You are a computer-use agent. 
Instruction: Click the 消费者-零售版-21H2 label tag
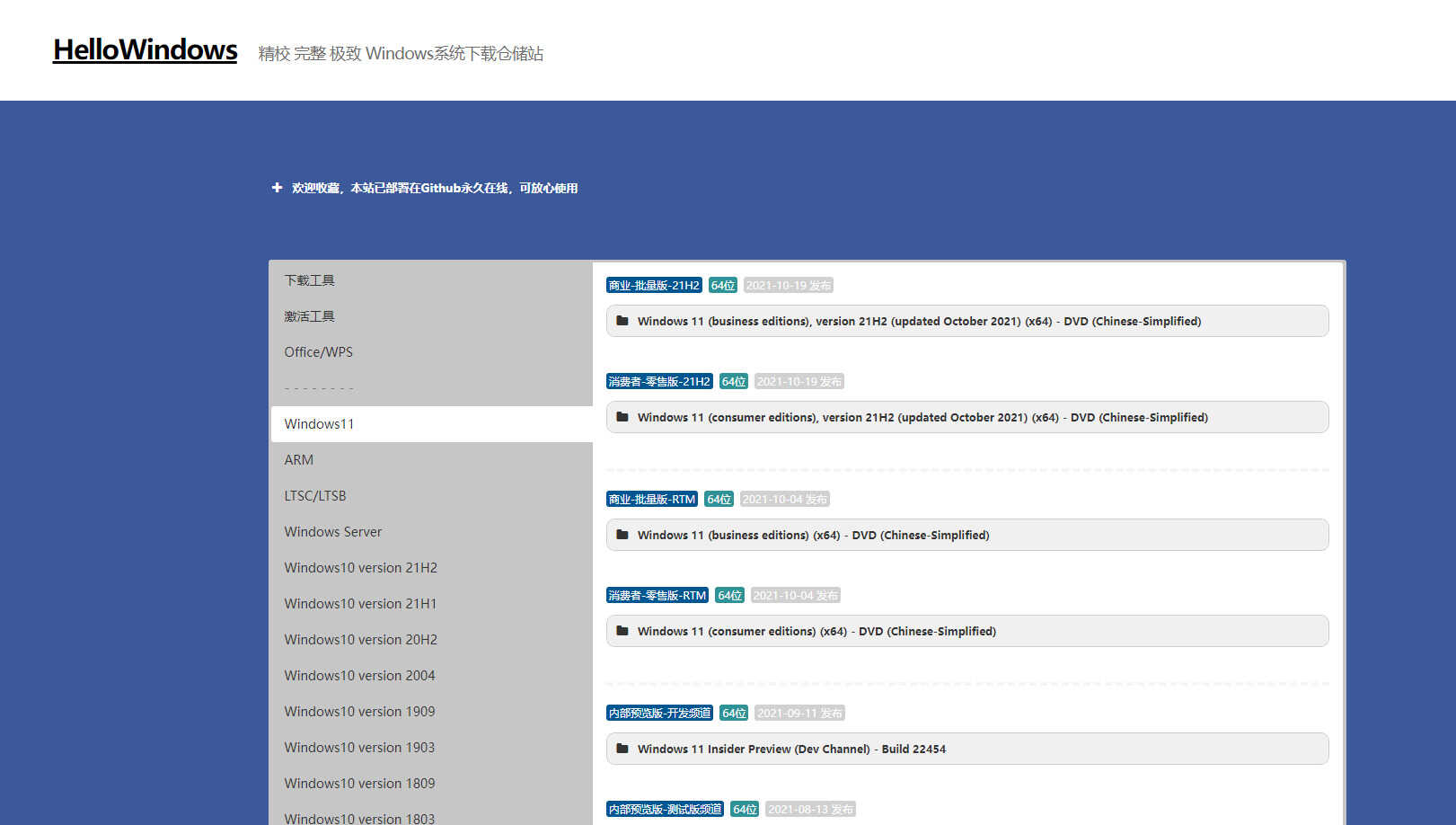(659, 382)
